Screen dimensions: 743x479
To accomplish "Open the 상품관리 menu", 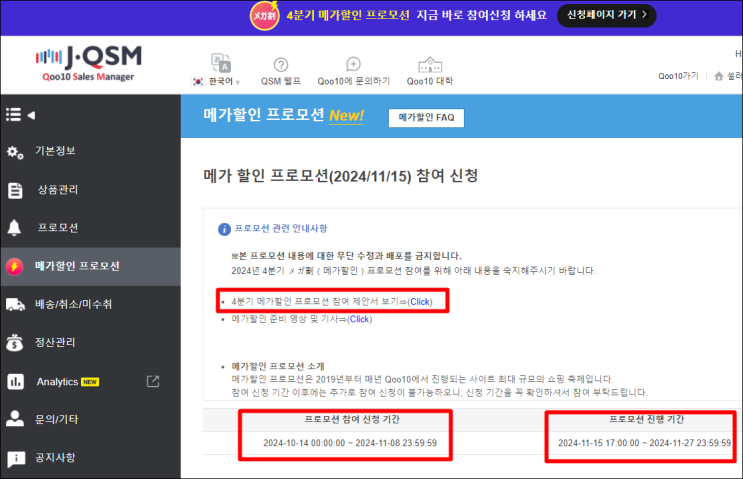I will (58, 190).
